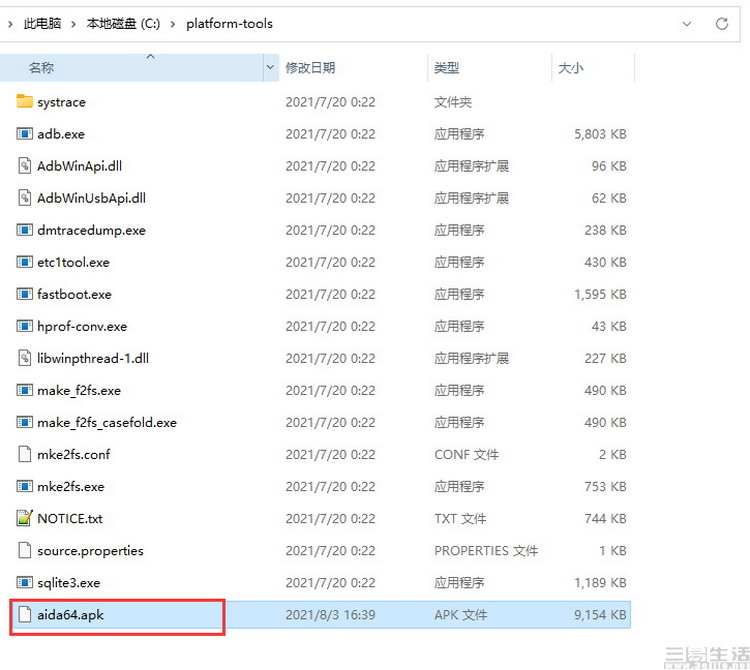Select the fastboot.exe file name
The width and height of the screenshot is (750, 670).
click(75, 294)
